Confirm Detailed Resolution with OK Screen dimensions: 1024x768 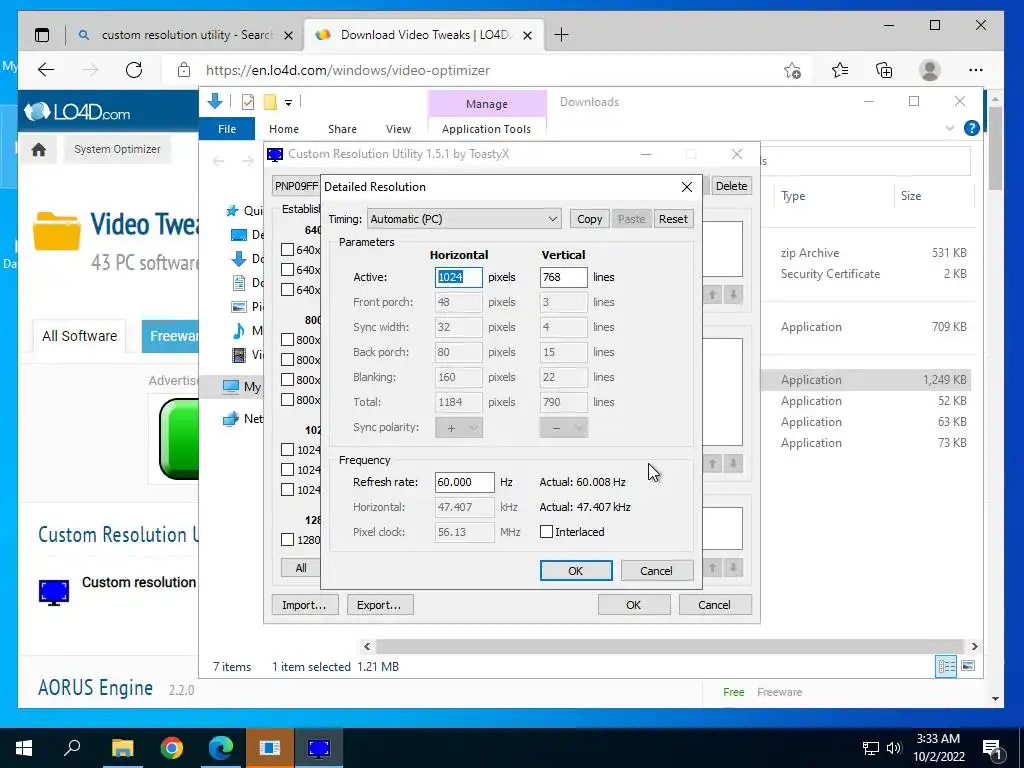(x=575, y=571)
